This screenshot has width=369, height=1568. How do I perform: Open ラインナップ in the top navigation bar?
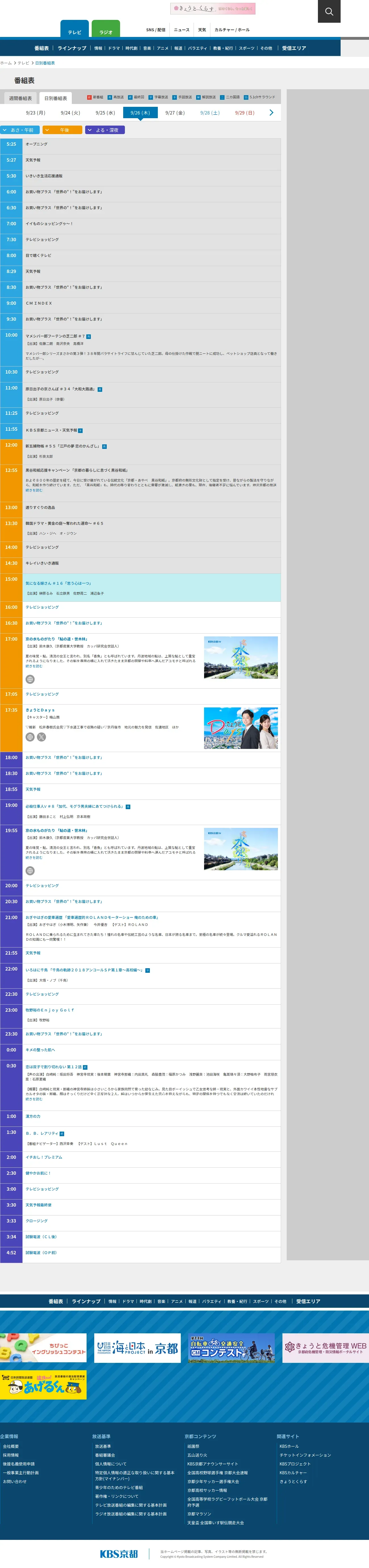tap(72, 48)
